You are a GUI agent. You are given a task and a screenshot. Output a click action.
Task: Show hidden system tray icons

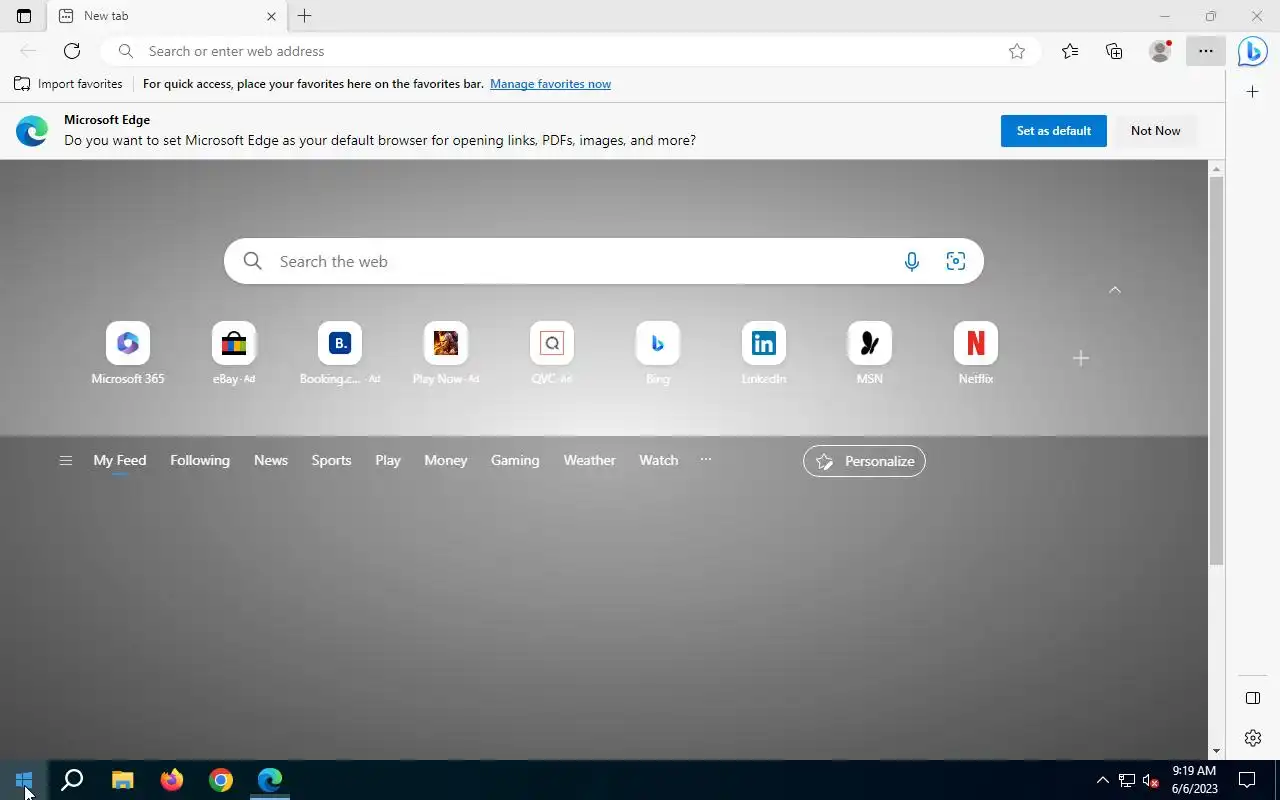[1103, 780]
